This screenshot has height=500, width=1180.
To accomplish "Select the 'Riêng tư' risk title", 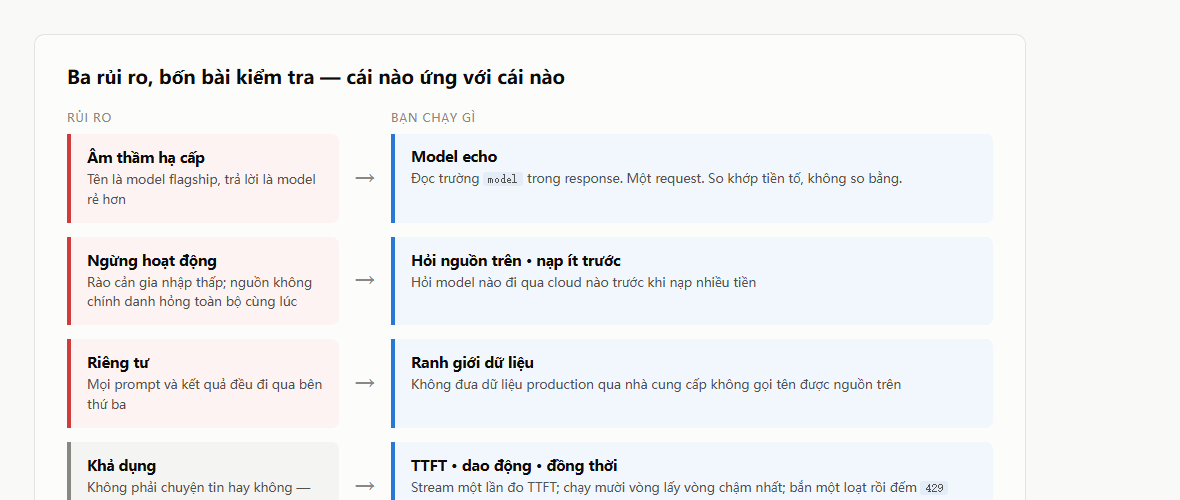I will (x=118, y=363).
